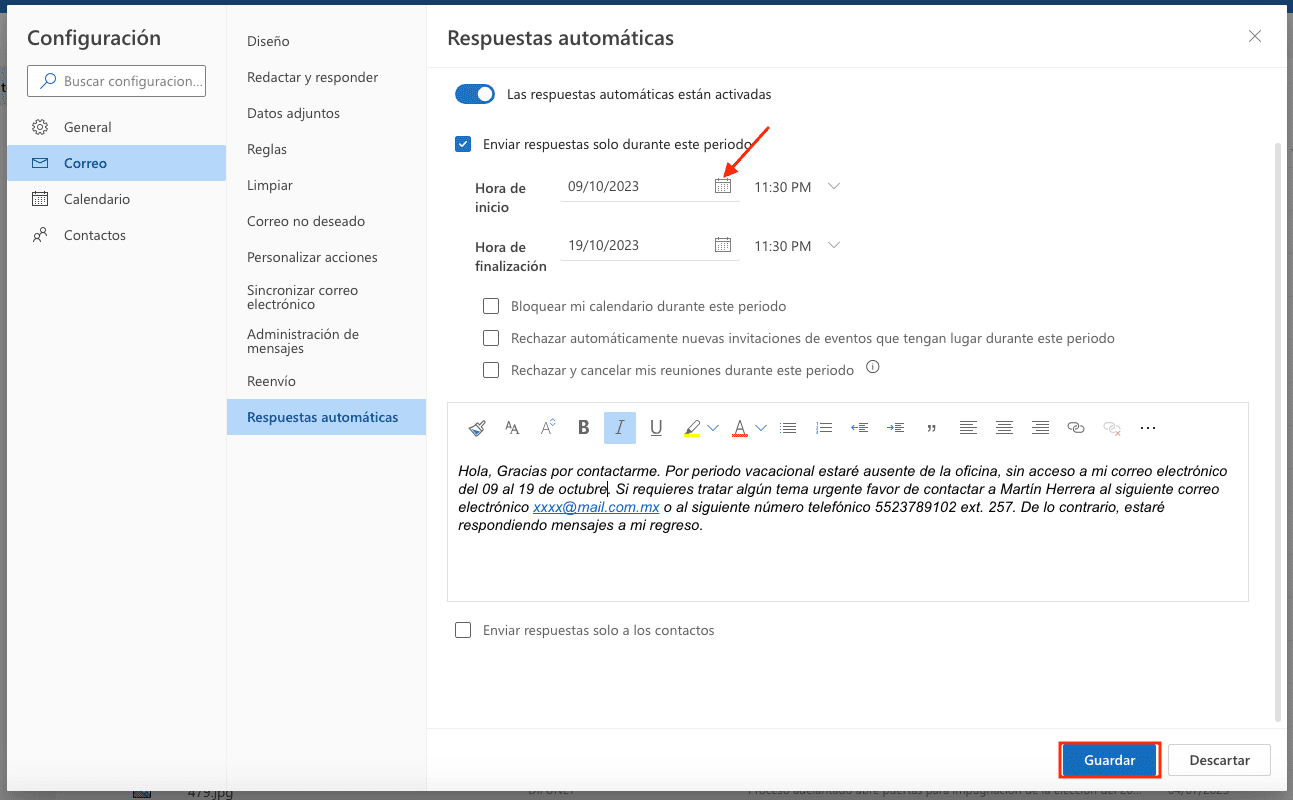
Task: Check 'Enviar respuestas solo a los contactos'
Action: [x=463, y=630]
